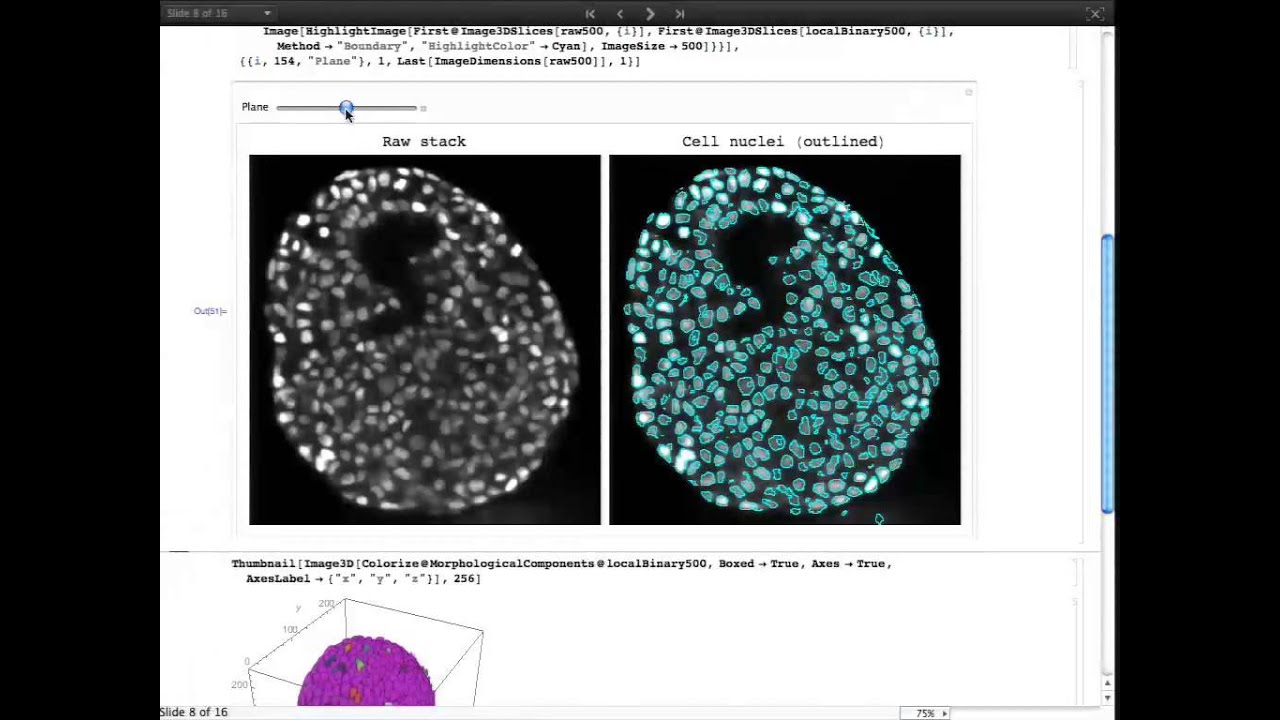Viewport: 1280px width, 720px height.
Task: Select the Thumbnail input cell bracket
Action: coord(1075,572)
